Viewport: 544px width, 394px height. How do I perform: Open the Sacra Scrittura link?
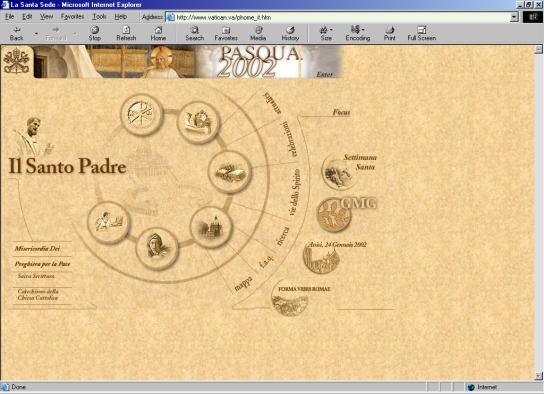point(36,276)
